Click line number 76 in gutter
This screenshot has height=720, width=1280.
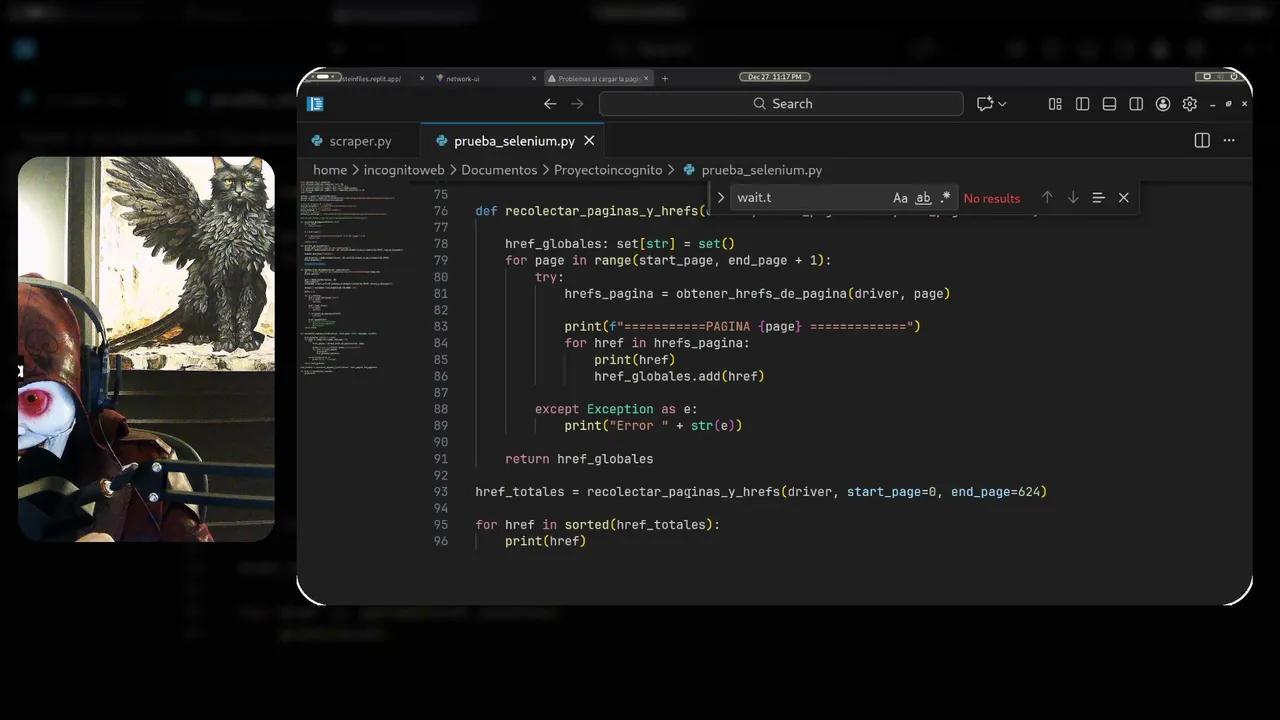(x=440, y=211)
